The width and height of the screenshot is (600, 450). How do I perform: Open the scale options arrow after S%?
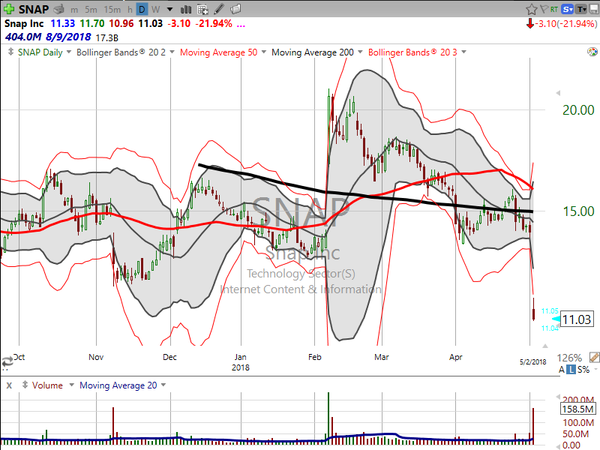pyautogui.click(x=596, y=370)
